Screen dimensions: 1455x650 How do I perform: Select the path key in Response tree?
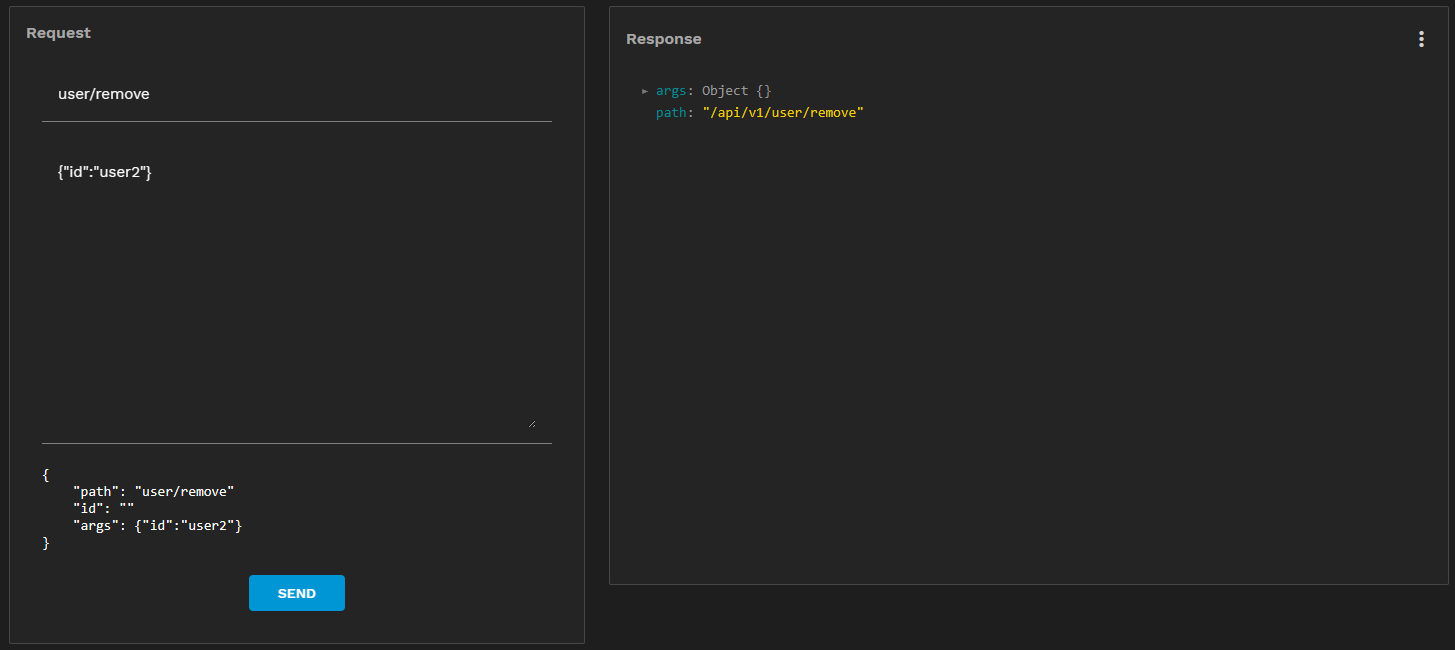tap(671, 113)
